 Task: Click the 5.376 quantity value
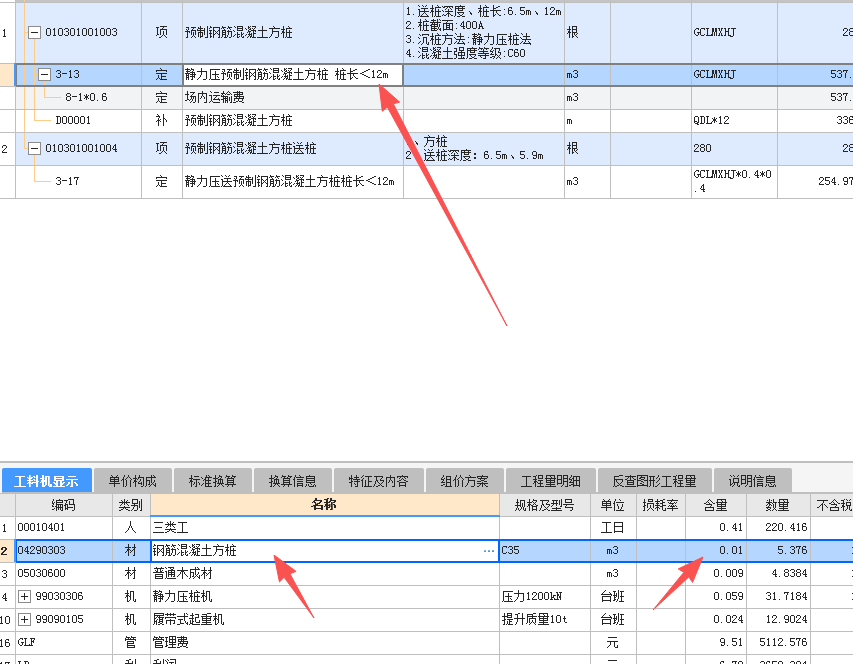[792, 550]
